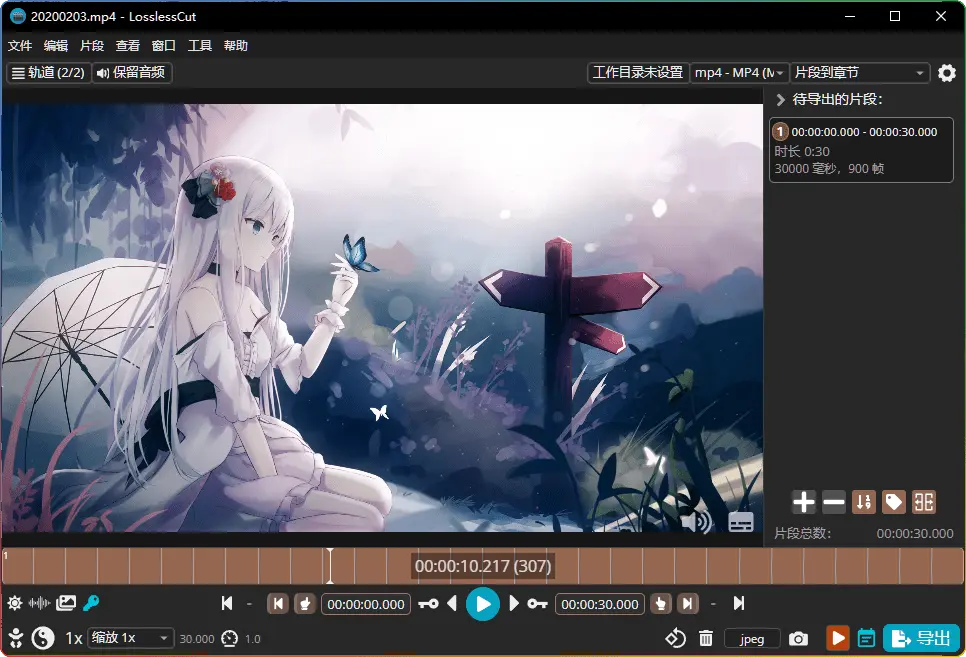Screen dimensions: 966x657
Task: Set cut end at the current position
Action: pos(661,603)
